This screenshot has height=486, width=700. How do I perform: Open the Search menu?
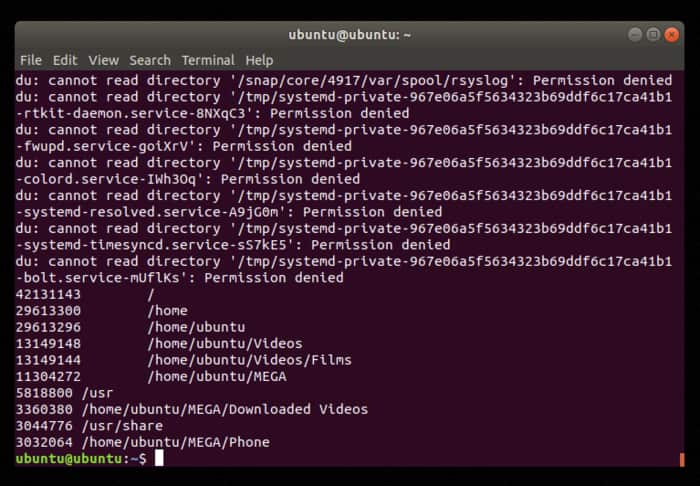(150, 60)
